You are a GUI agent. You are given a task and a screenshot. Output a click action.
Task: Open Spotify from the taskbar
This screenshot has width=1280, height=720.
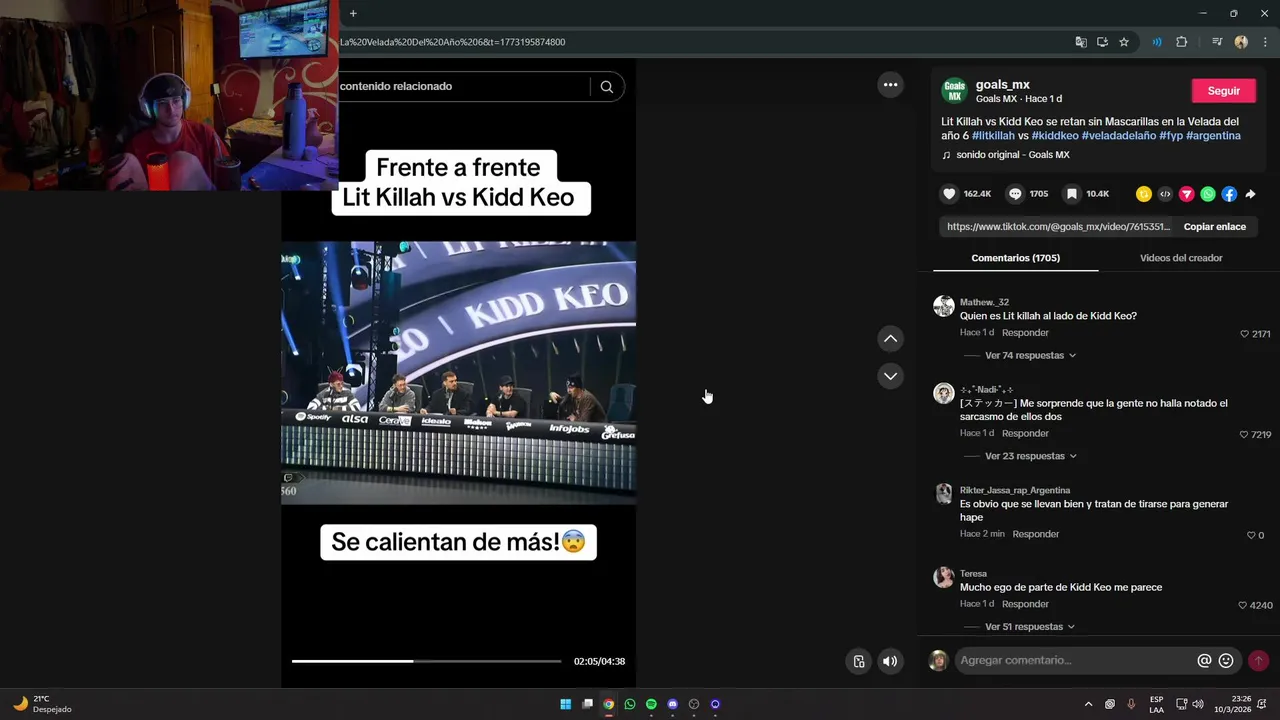pos(651,704)
